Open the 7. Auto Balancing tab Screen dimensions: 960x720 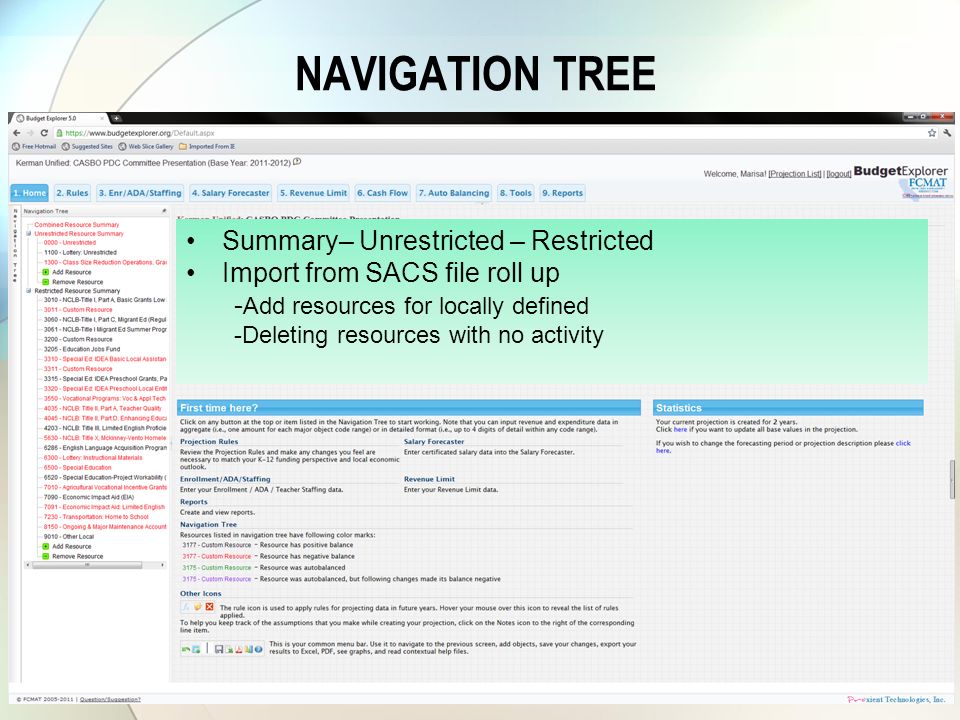454,193
